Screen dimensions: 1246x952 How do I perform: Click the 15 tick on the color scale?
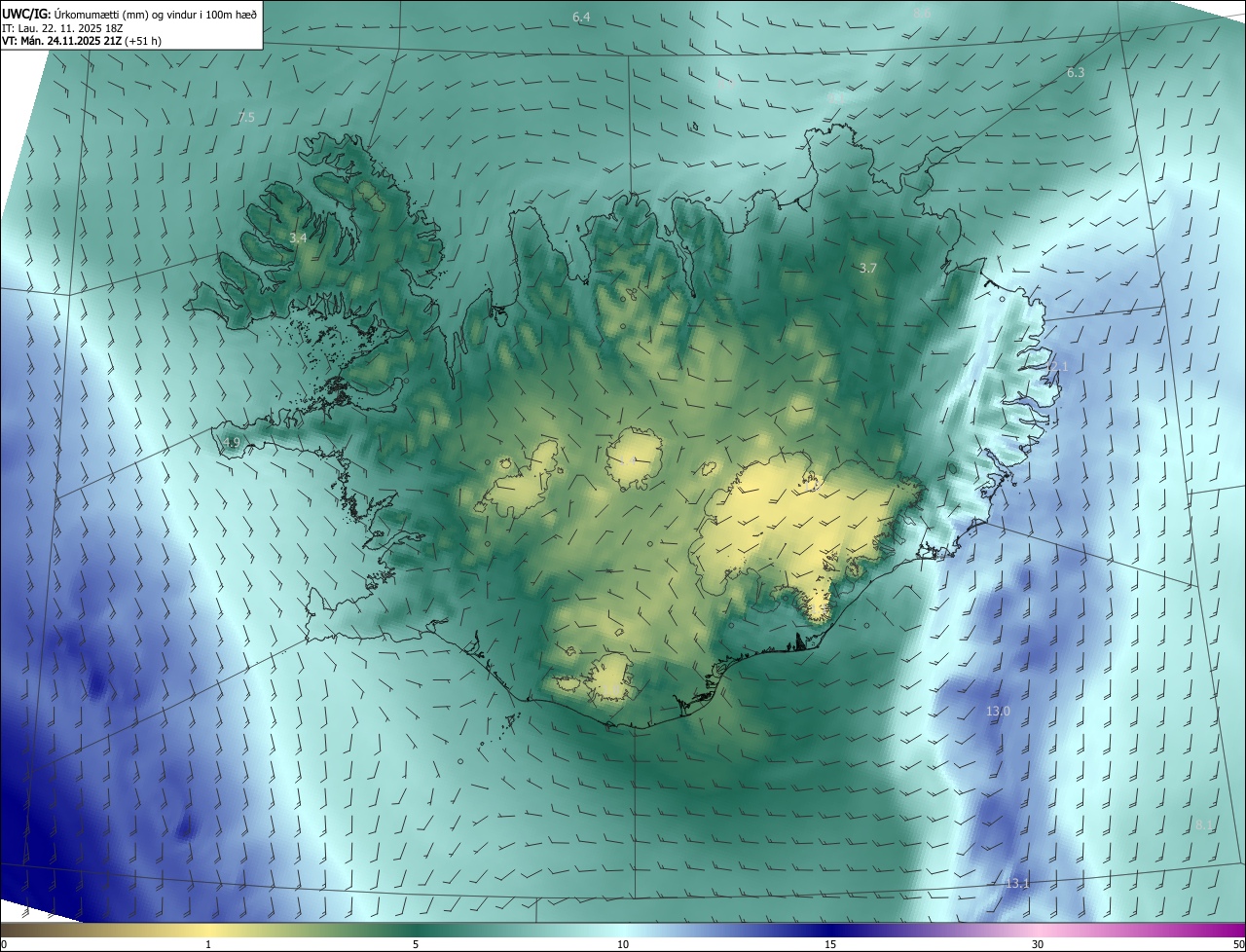pos(830,944)
